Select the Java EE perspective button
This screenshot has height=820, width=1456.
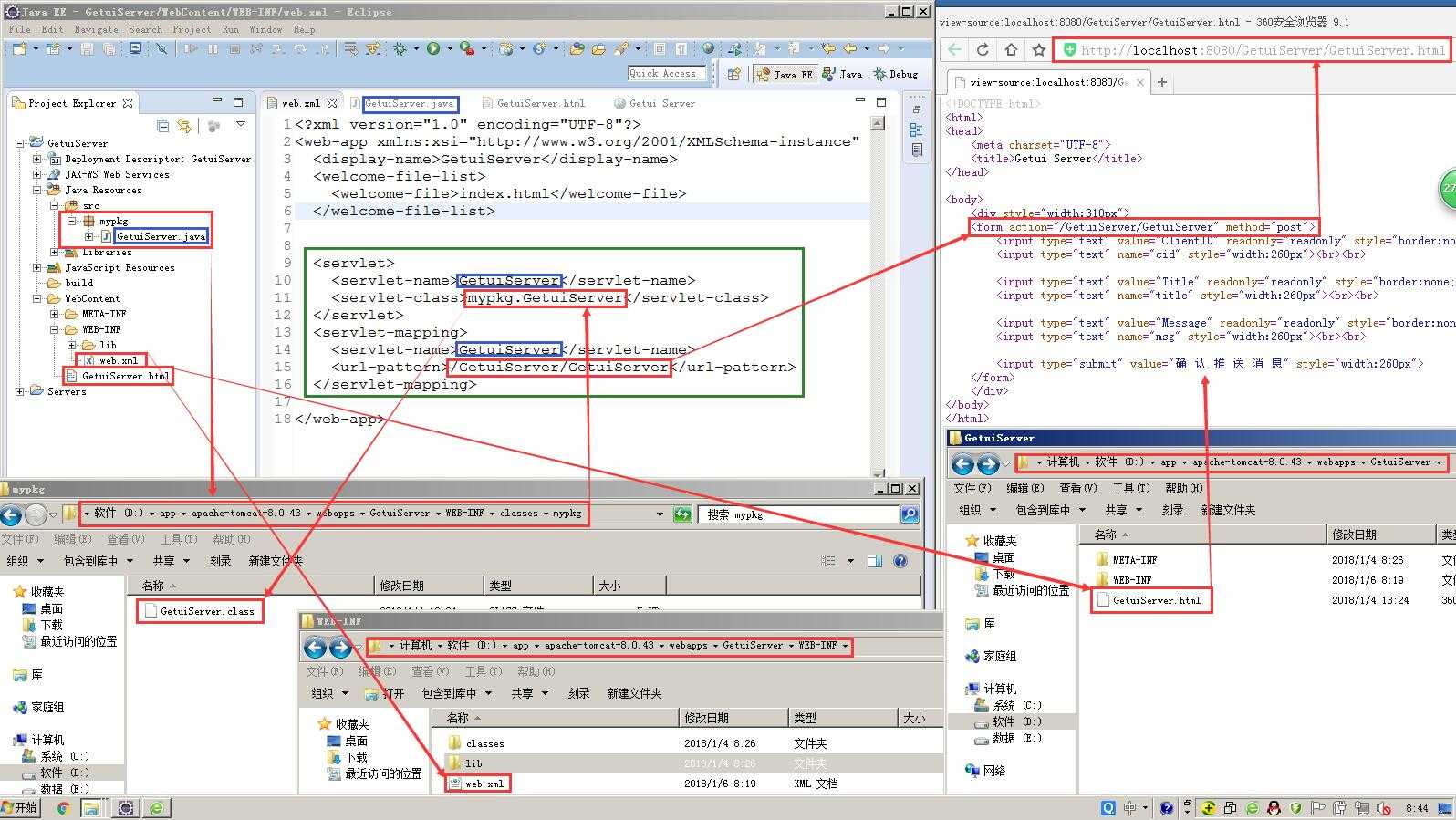click(785, 74)
